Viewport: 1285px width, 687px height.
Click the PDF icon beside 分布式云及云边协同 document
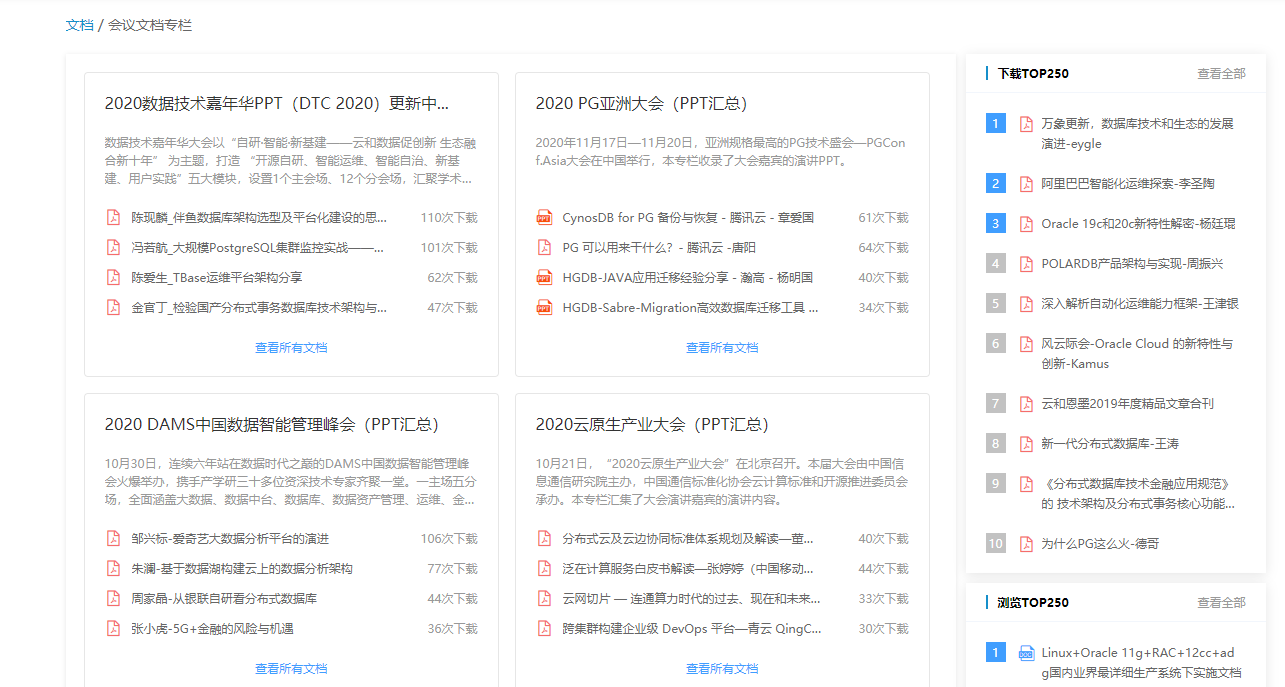tap(545, 537)
